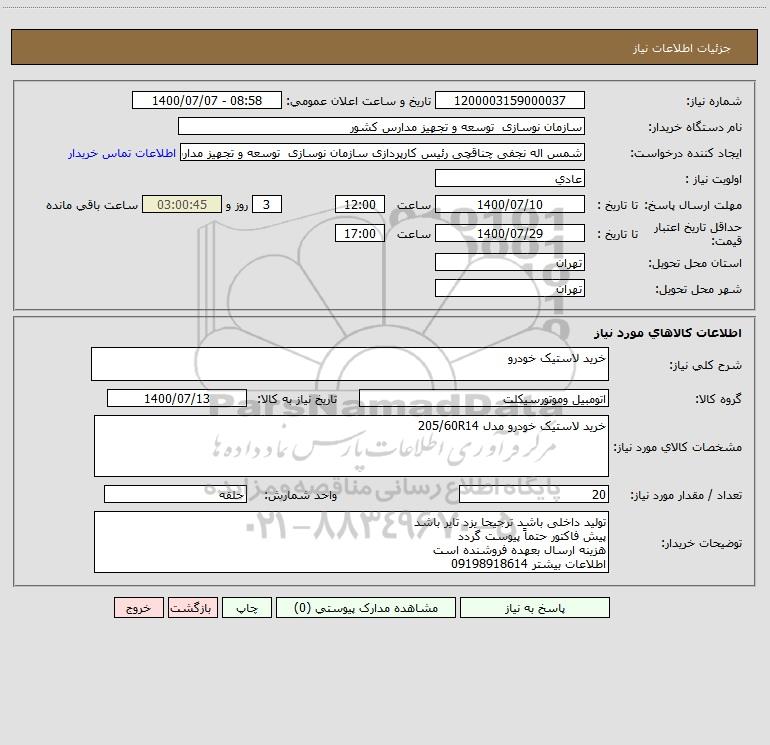This screenshot has width=770, height=745.
Task: Click the countdown timer 03:00:45
Action: point(182,204)
